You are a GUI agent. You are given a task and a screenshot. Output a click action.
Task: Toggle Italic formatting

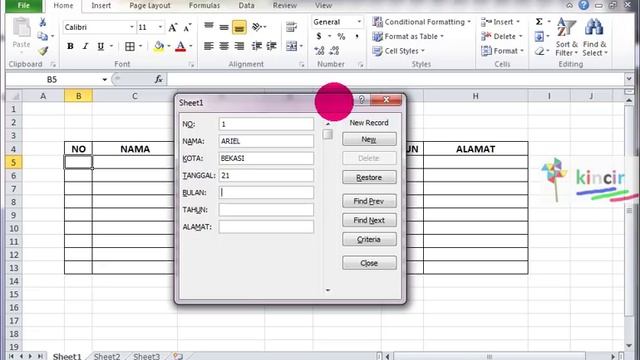click(x=85, y=46)
